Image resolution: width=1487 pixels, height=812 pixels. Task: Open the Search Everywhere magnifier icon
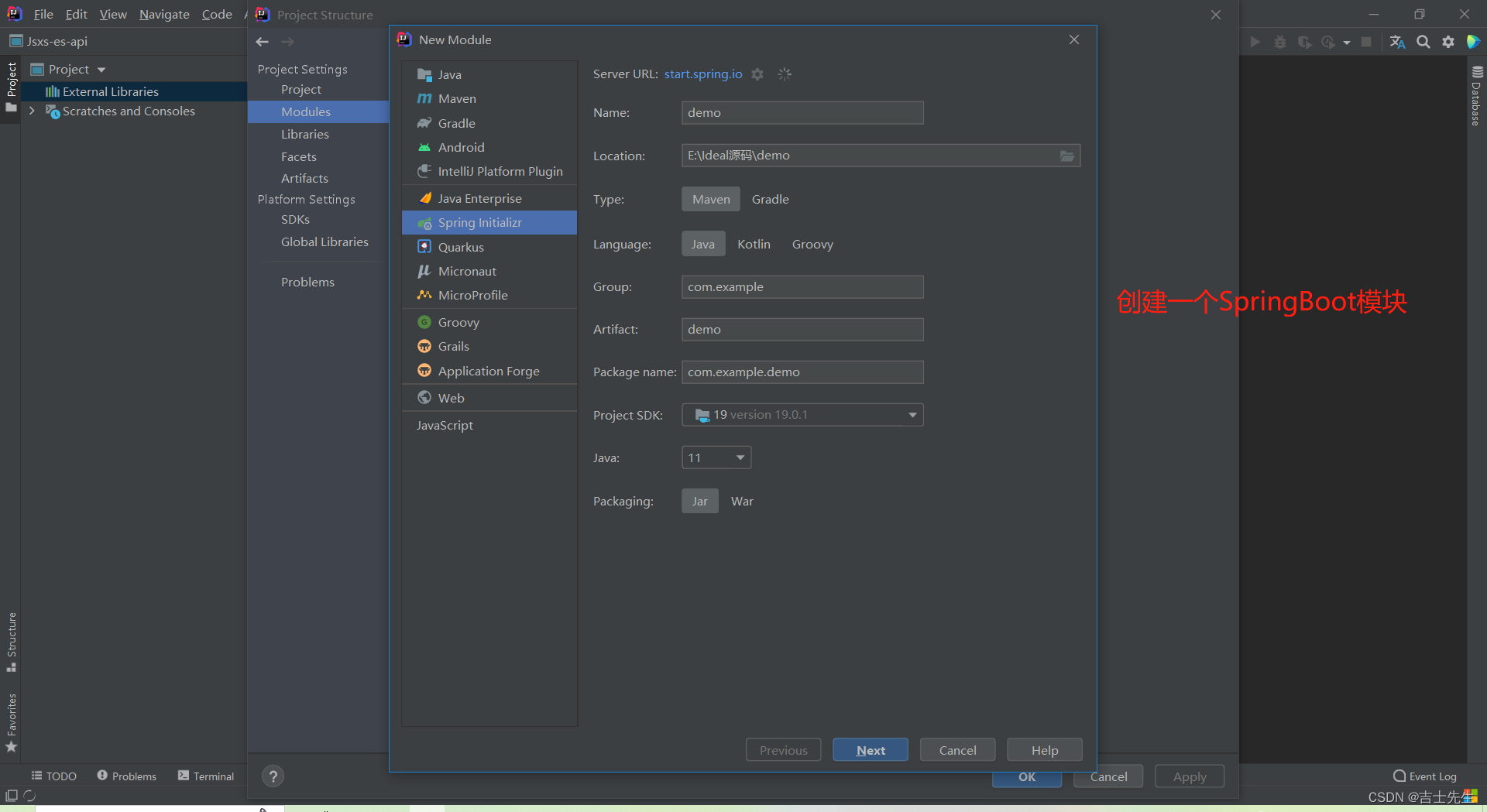(1423, 42)
